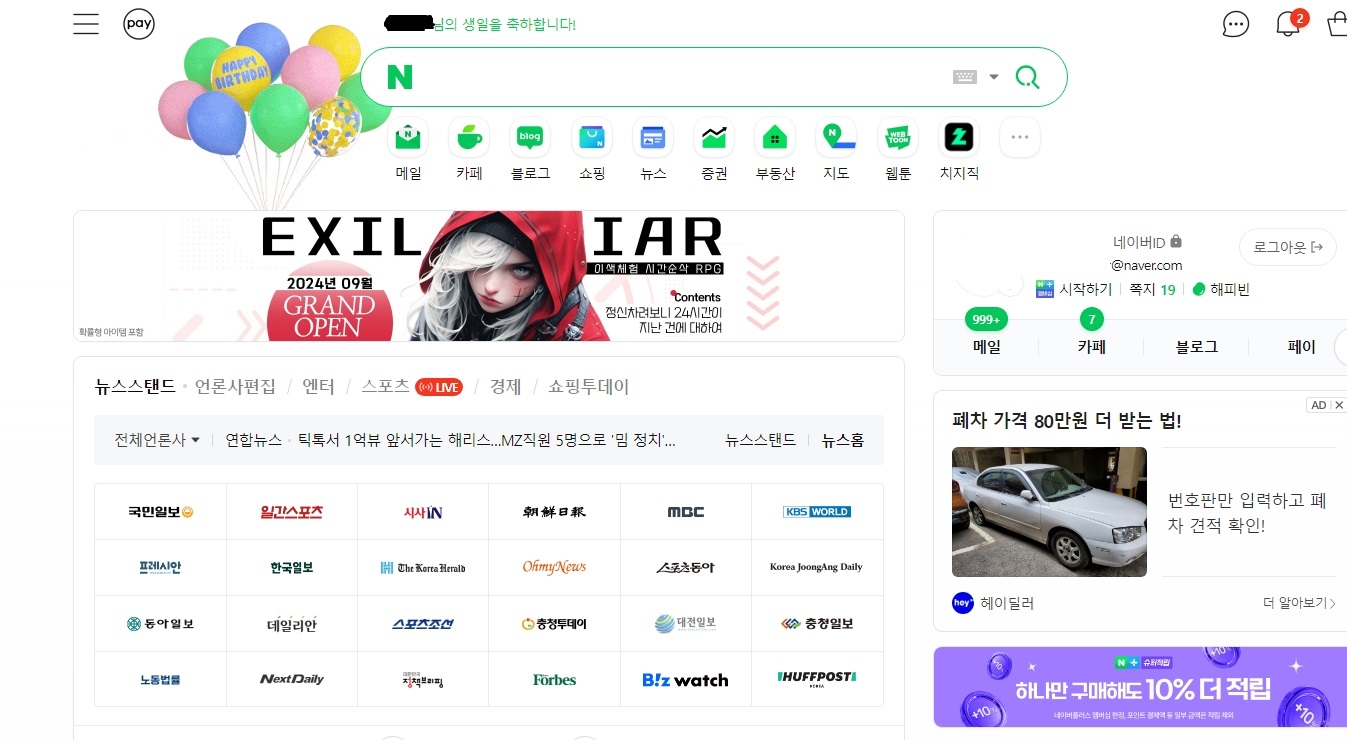Open the Korea JoongAng Daily logo
The image size is (1347, 740).
pyautogui.click(x=817, y=568)
